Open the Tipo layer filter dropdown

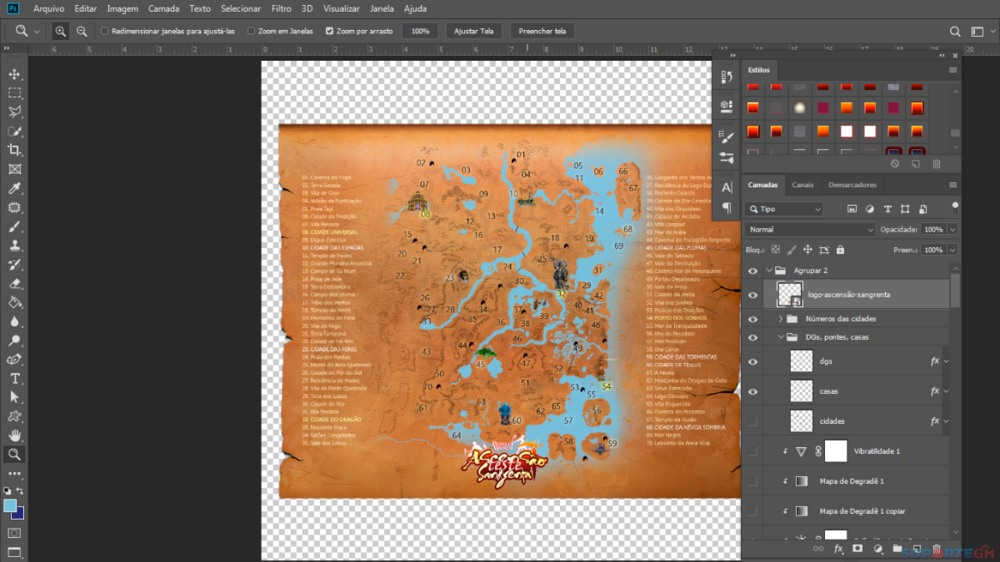789,209
